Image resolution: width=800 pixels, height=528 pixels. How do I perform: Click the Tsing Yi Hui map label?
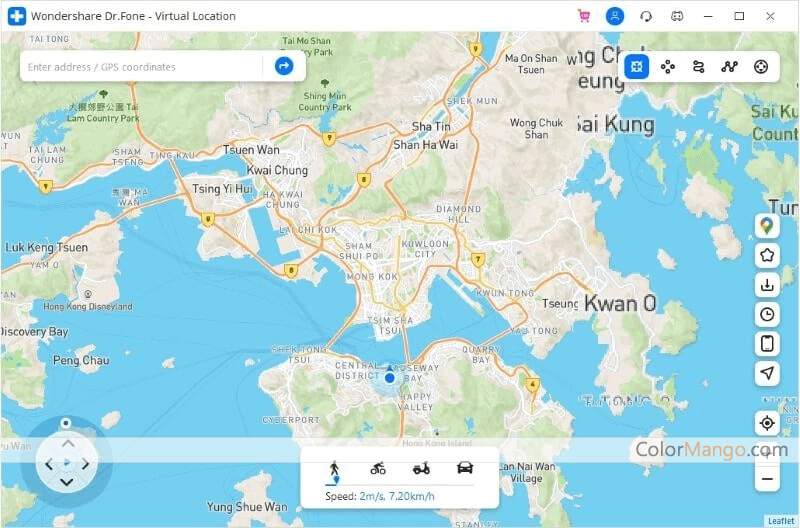coord(222,189)
